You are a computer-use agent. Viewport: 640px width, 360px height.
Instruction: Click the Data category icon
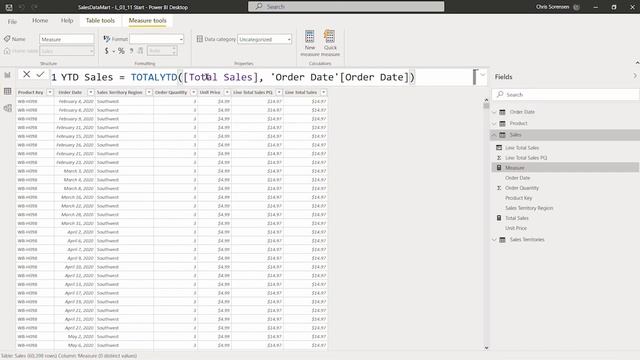point(200,39)
